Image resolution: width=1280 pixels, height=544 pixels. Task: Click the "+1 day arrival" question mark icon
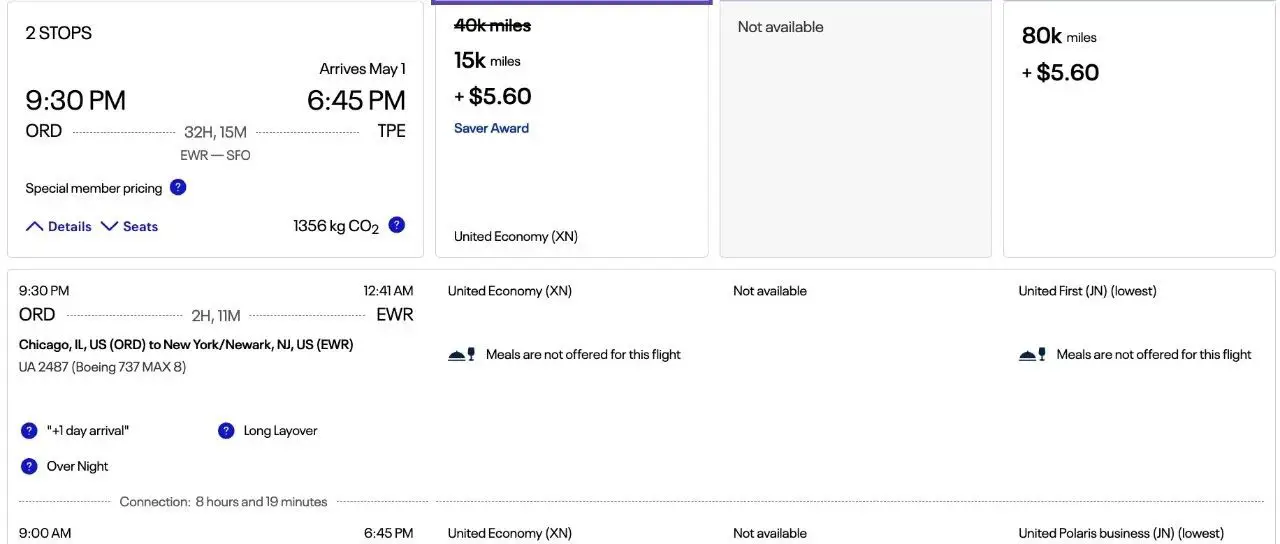29,431
